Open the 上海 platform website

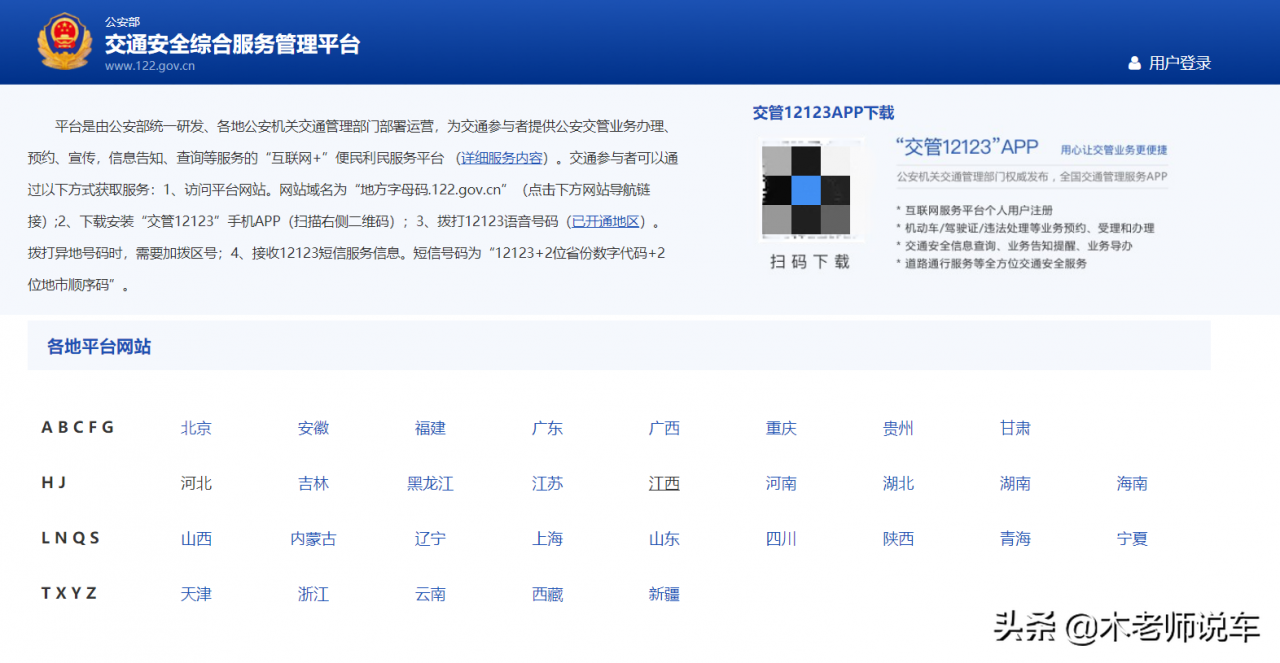pyautogui.click(x=546, y=538)
